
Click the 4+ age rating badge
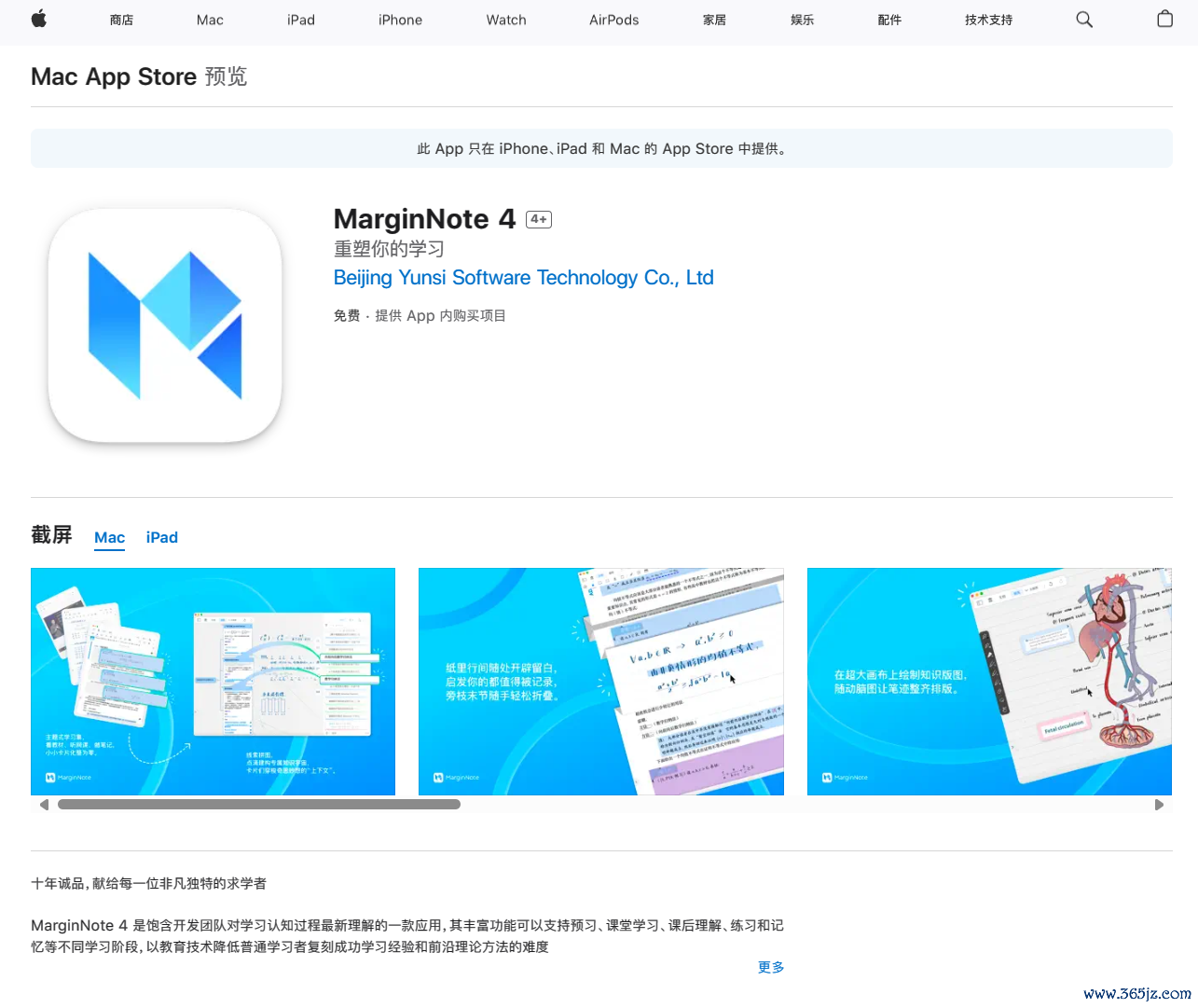point(539,220)
